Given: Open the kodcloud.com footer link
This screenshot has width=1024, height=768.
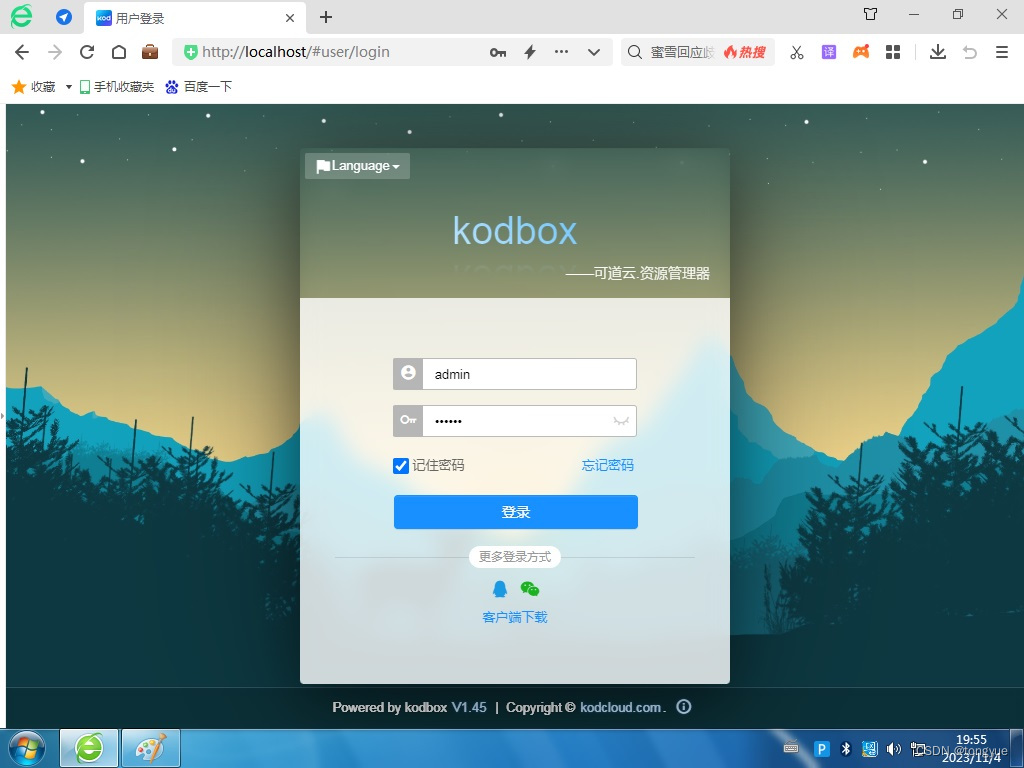Looking at the screenshot, I should tap(620, 707).
